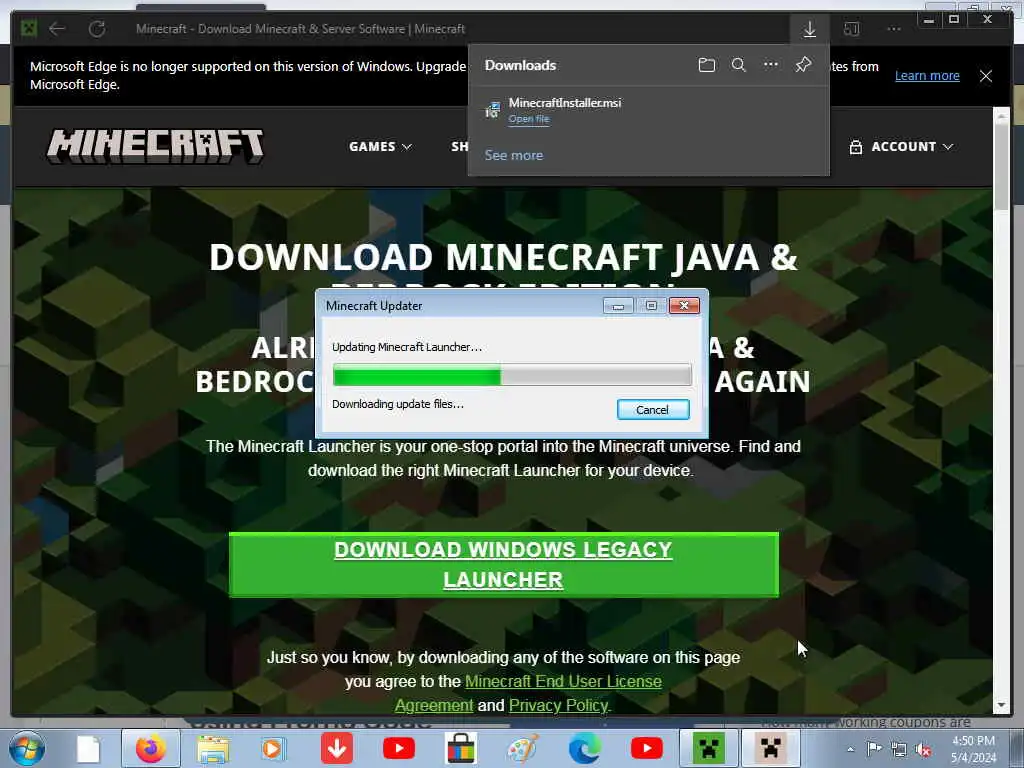Click the Edge back arrow button
This screenshot has height=768, width=1024.
point(57,29)
